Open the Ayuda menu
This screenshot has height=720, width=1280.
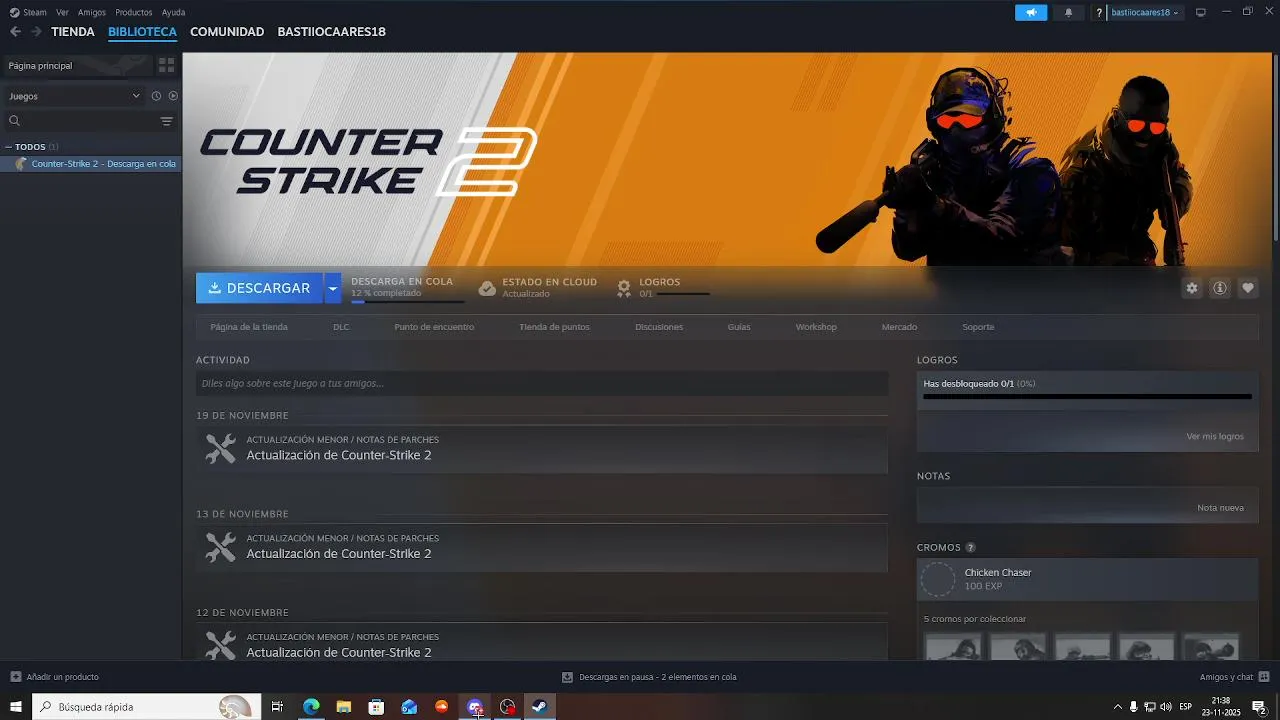coord(173,12)
